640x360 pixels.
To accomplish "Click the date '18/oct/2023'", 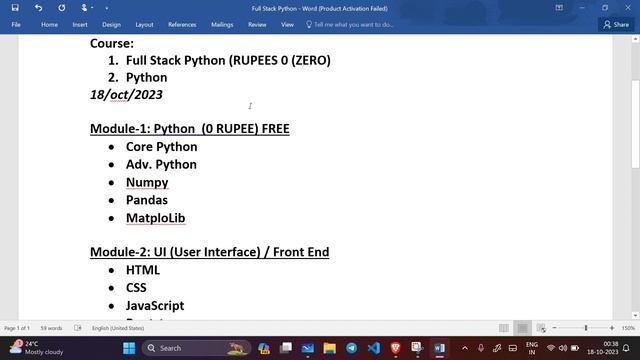I will click(126, 95).
